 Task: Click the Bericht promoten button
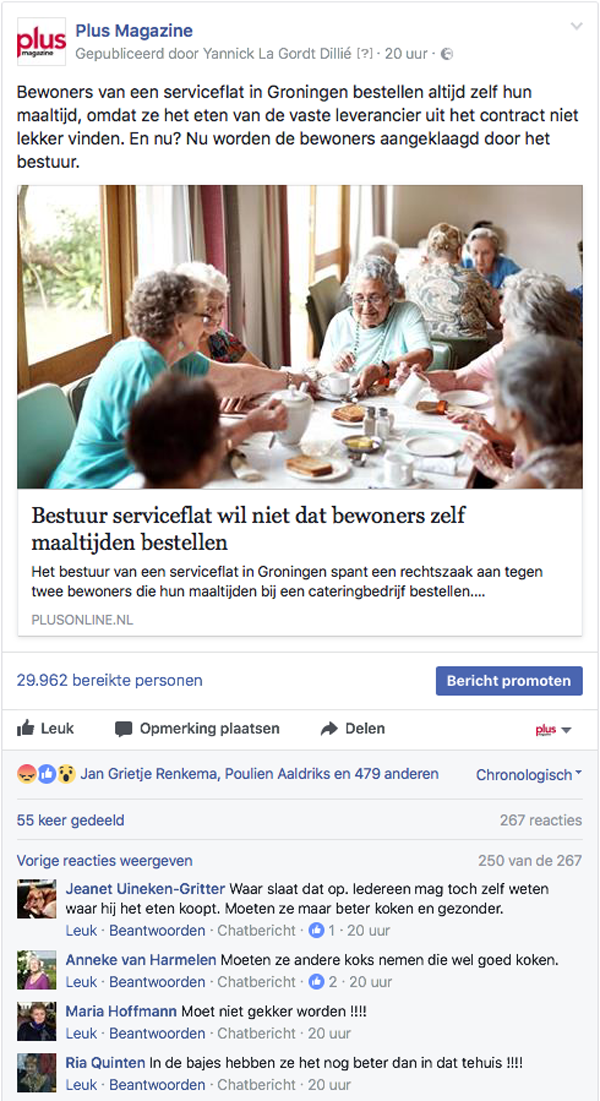509,681
